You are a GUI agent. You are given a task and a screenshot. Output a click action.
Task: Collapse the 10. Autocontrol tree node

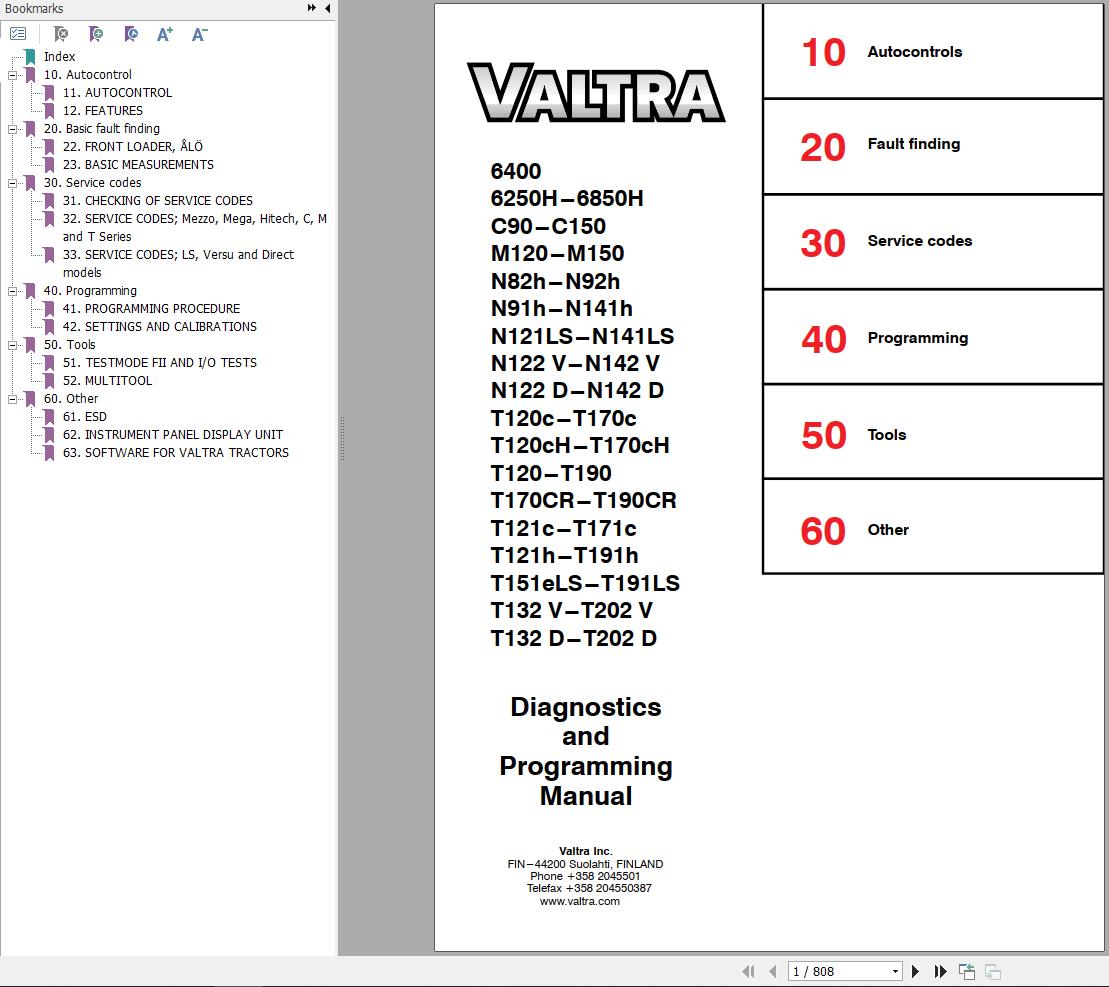coord(12,75)
